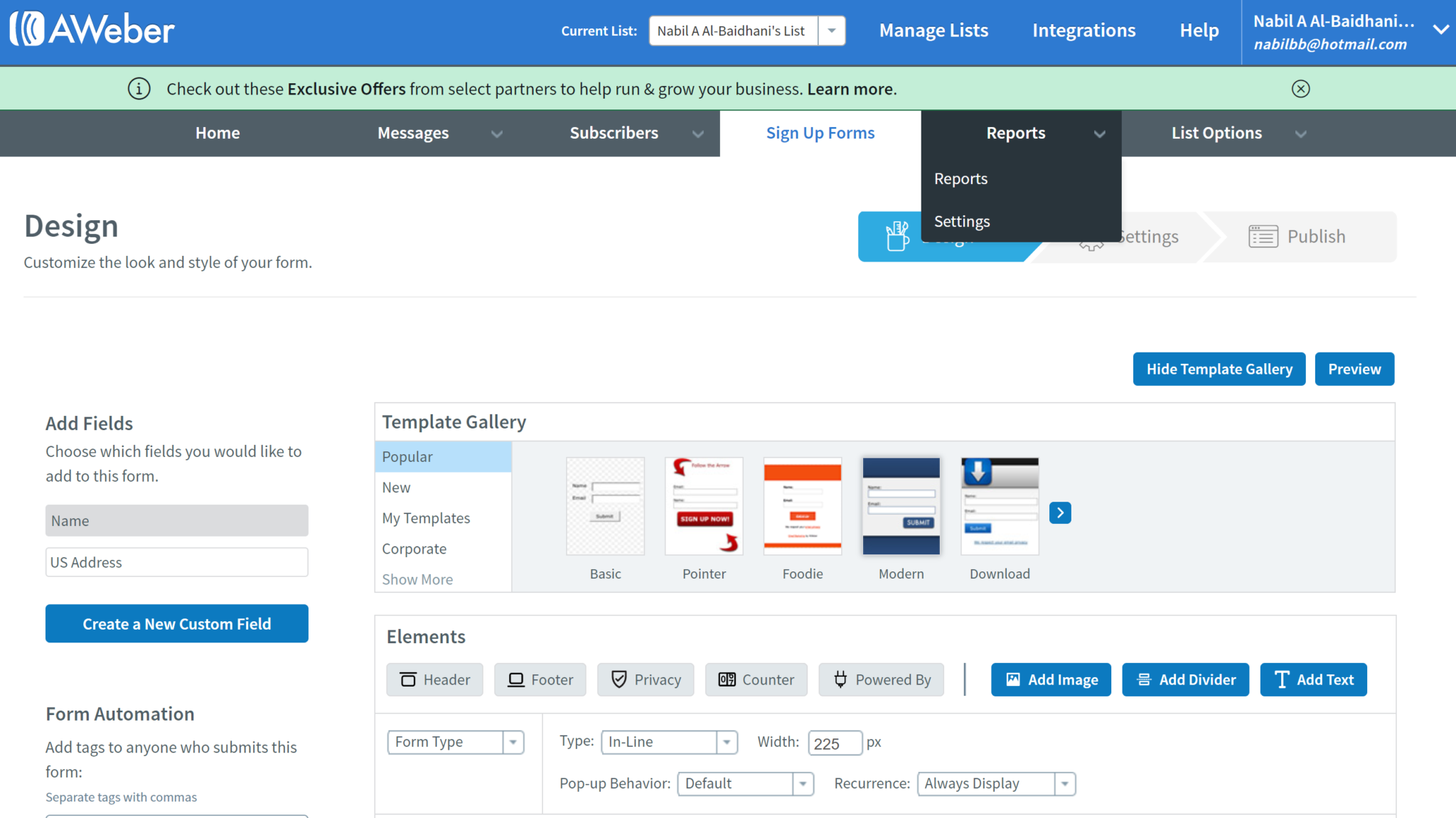1456x818 pixels.
Task: Click Show More template categories
Action: (417, 578)
